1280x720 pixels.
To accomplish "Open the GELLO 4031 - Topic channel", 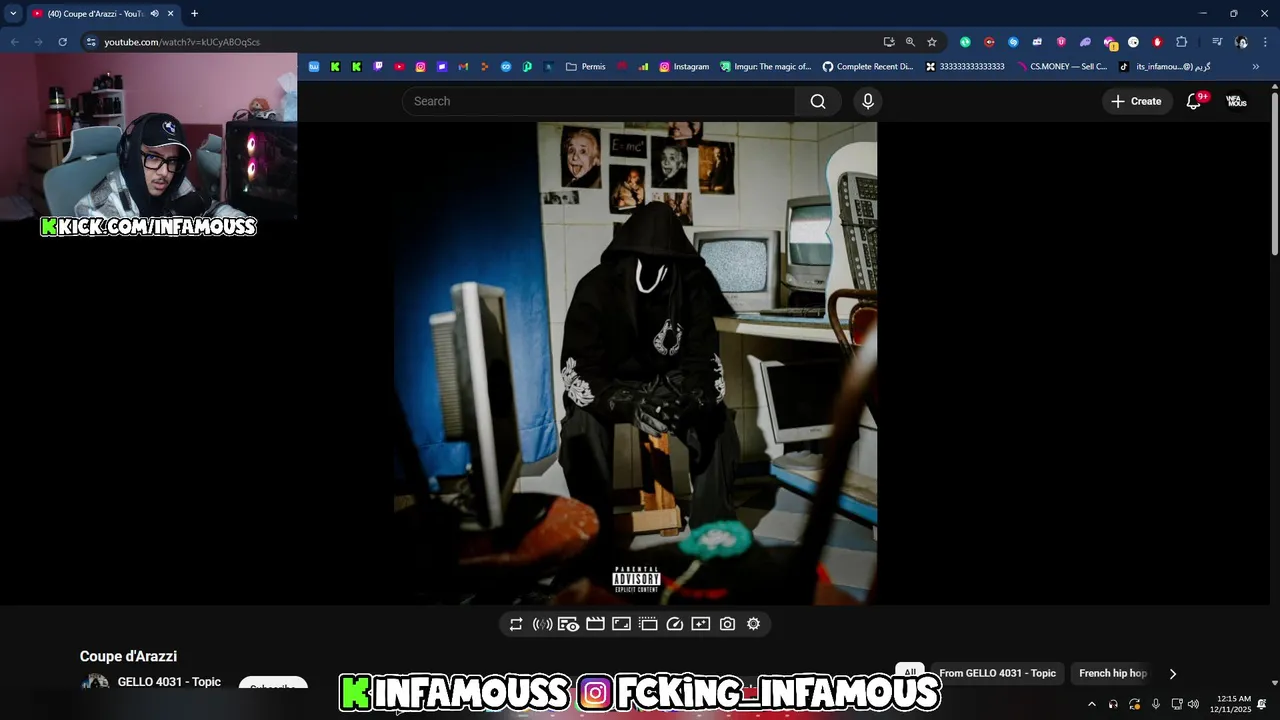I will tap(169, 682).
